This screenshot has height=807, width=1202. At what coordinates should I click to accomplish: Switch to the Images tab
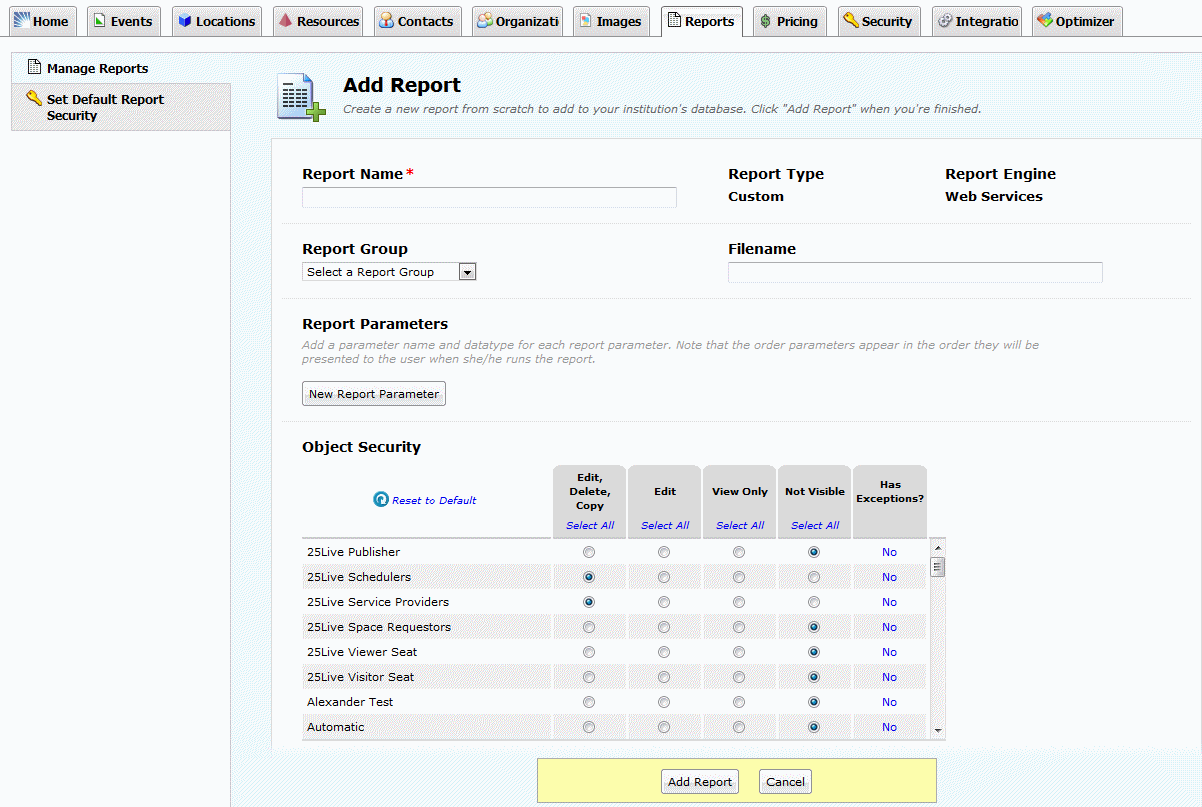611,21
